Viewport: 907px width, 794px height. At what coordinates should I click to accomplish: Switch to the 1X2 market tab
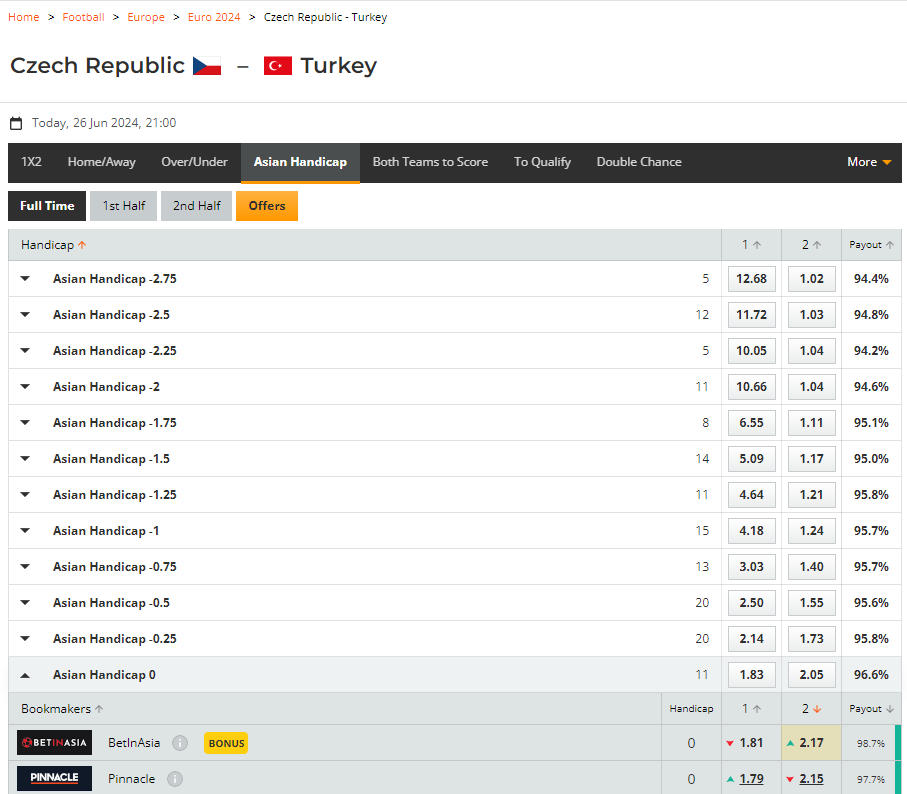click(x=31, y=163)
